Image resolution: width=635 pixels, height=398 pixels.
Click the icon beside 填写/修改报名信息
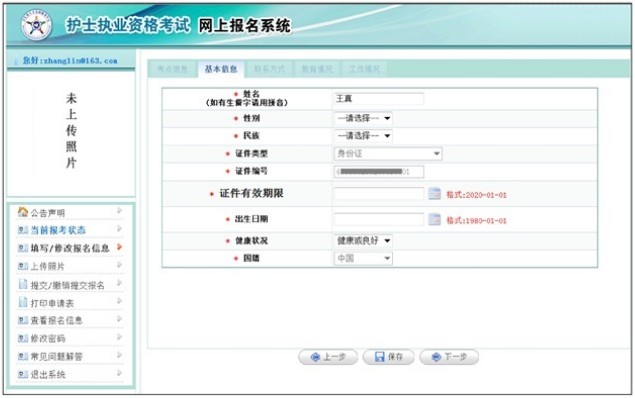[23, 248]
